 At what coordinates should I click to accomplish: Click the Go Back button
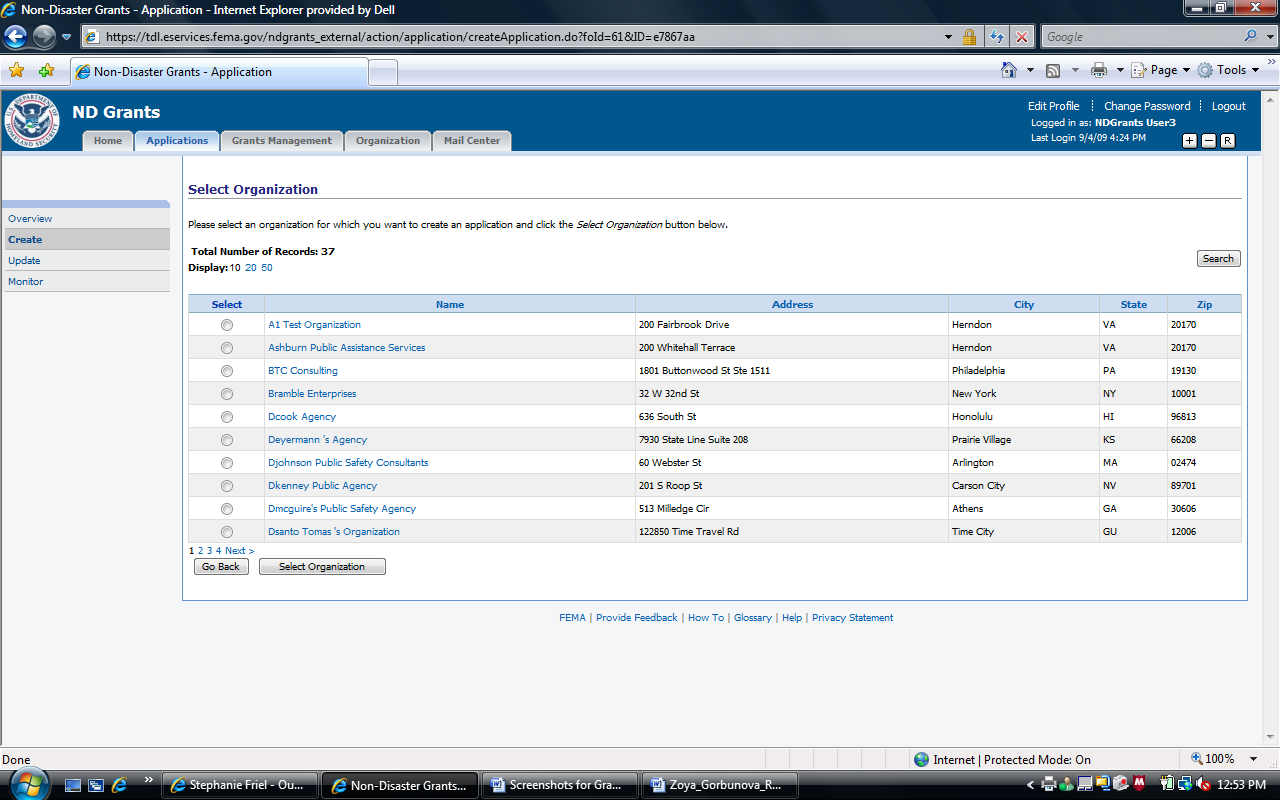[x=221, y=567]
